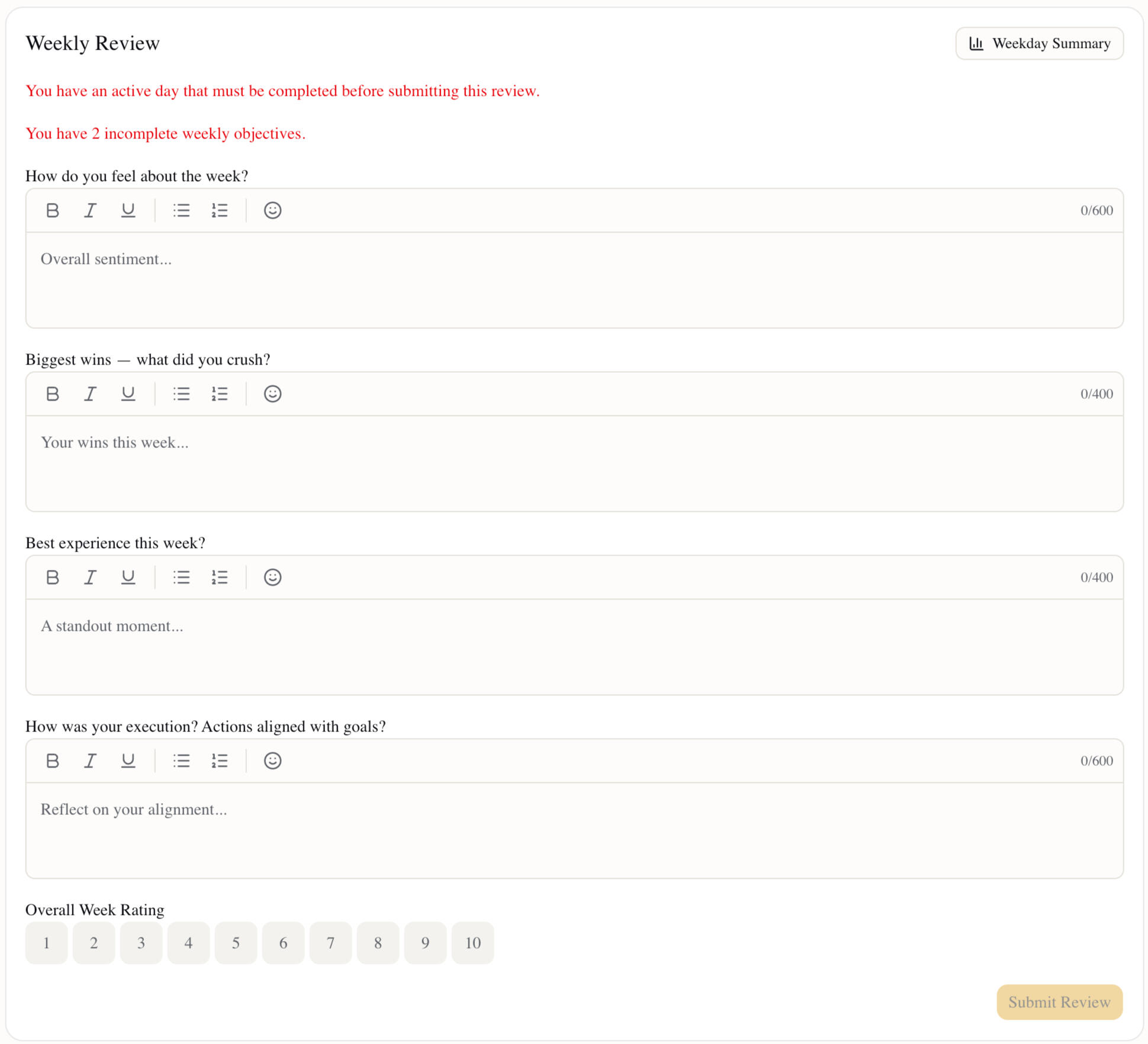Insert bullet list in the Best experience editor
The height and width of the screenshot is (1044, 1148).
tap(181, 577)
